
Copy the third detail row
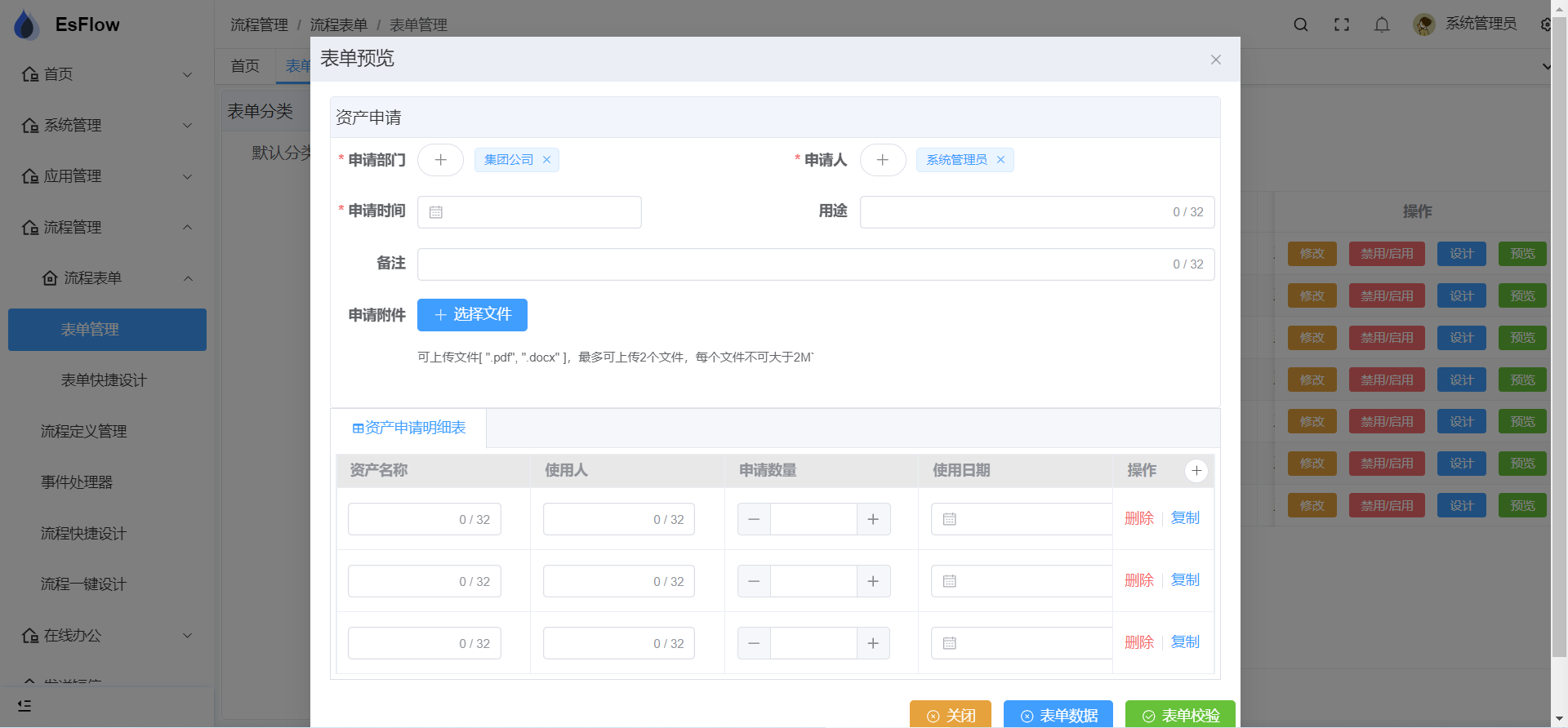pos(1185,642)
